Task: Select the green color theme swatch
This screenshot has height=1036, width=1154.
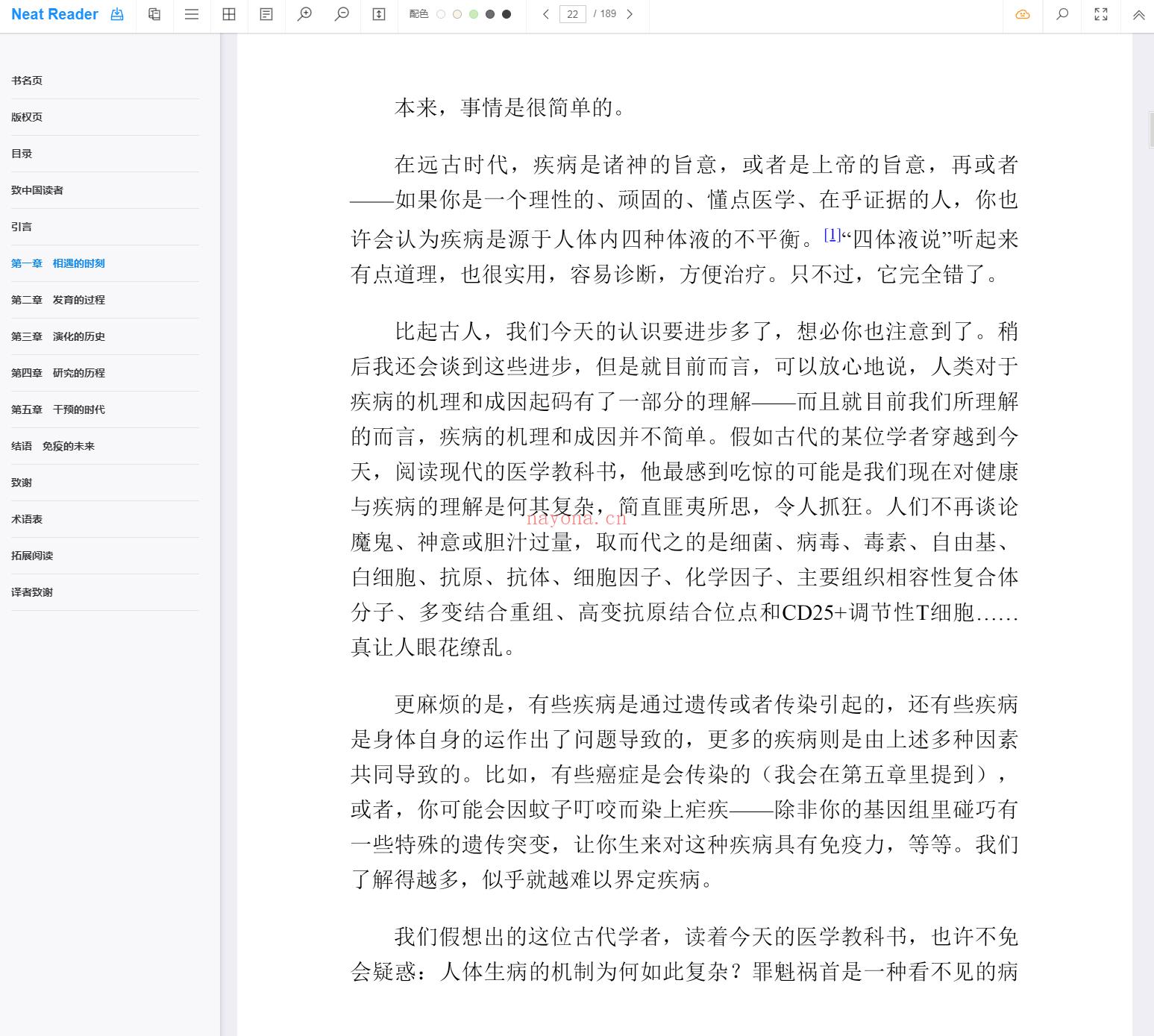Action: click(x=474, y=14)
